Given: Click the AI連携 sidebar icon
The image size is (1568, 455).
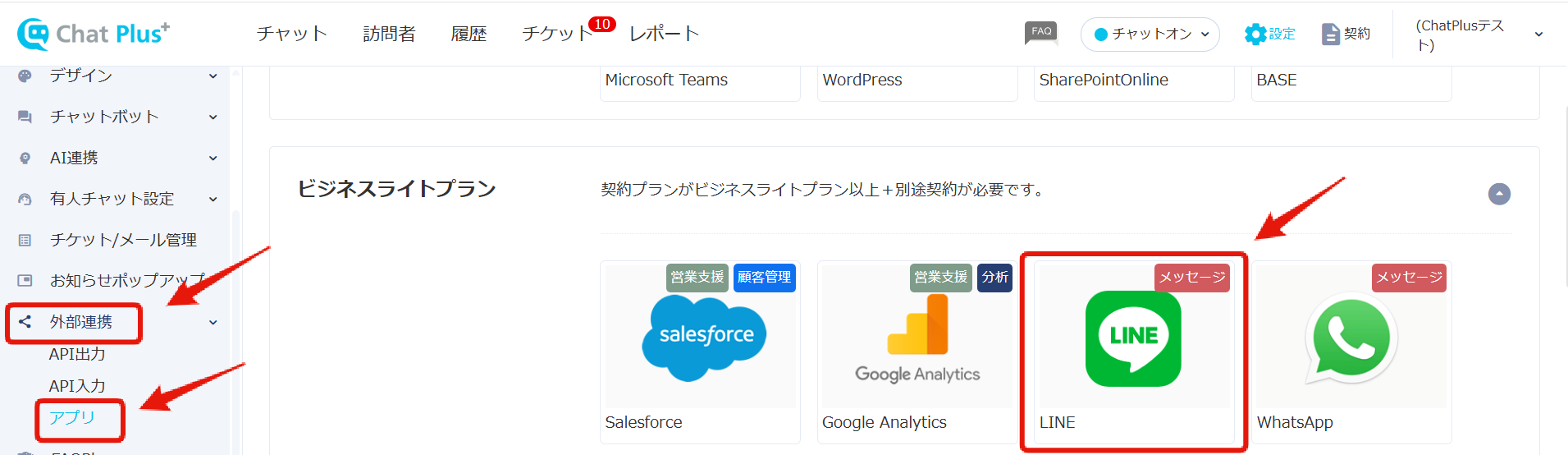Looking at the screenshot, I should [x=25, y=158].
